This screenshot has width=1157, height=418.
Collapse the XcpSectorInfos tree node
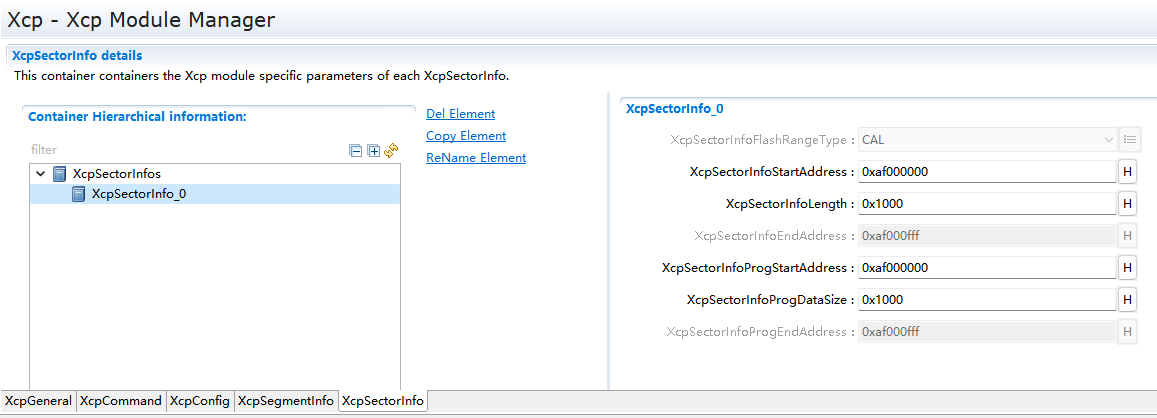(x=40, y=174)
